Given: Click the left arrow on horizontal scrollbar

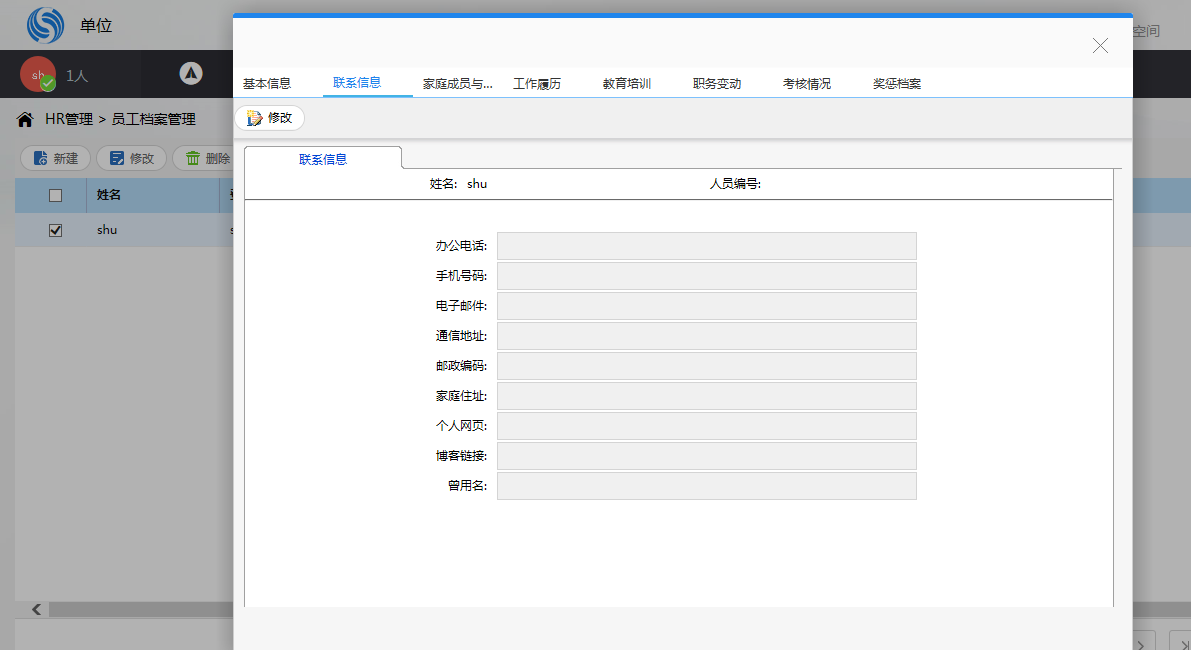Looking at the screenshot, I should click(x=36, y=609).
